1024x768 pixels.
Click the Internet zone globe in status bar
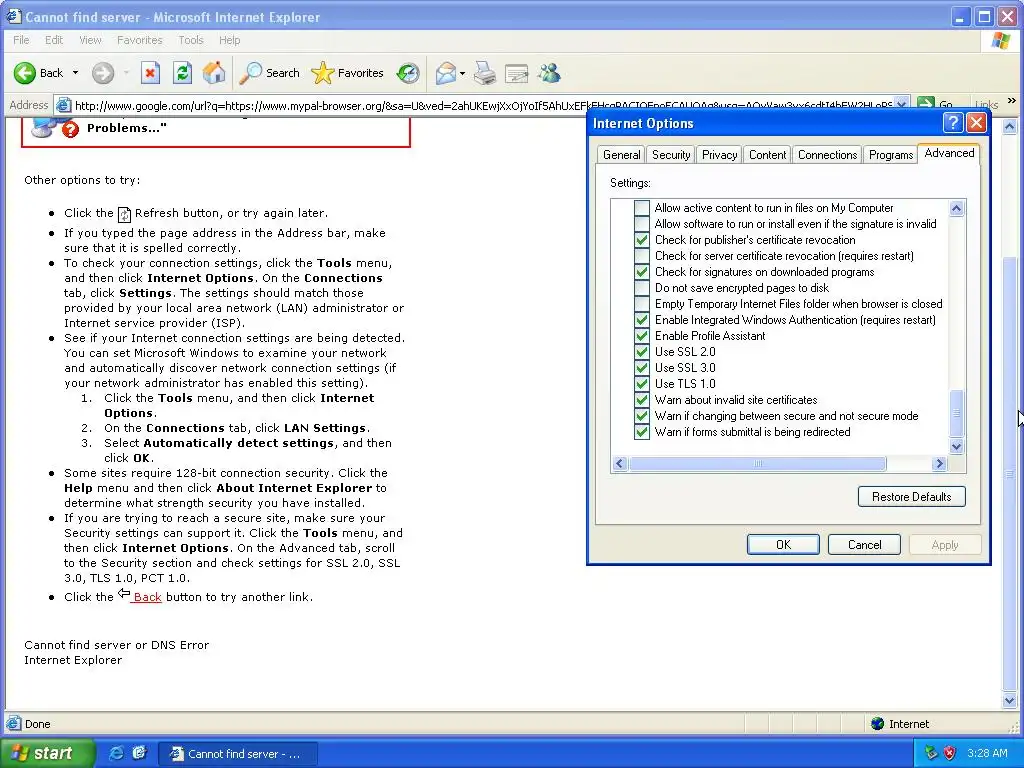[x=878, y=724]
